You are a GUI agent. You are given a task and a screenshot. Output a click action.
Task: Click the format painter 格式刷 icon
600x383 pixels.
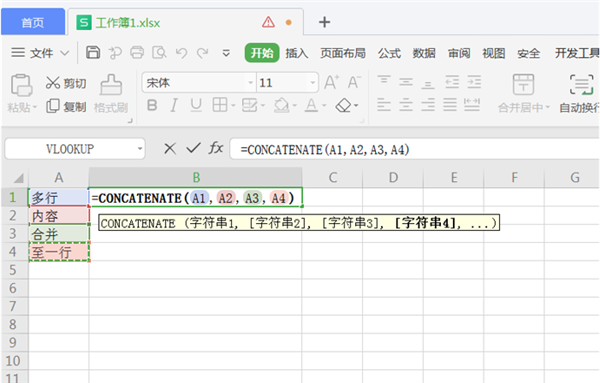click(111, 94)
